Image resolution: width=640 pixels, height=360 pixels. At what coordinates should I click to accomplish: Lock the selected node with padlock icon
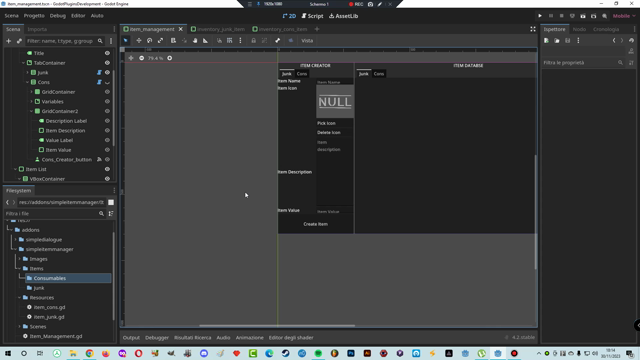[253, 40]
